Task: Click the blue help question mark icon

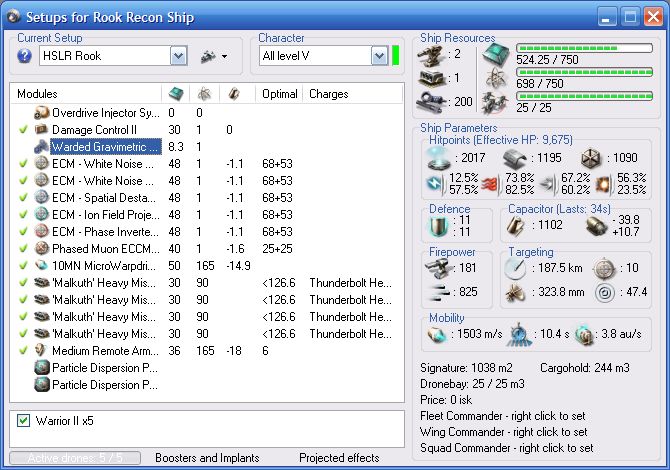Action: click(24, 56)
